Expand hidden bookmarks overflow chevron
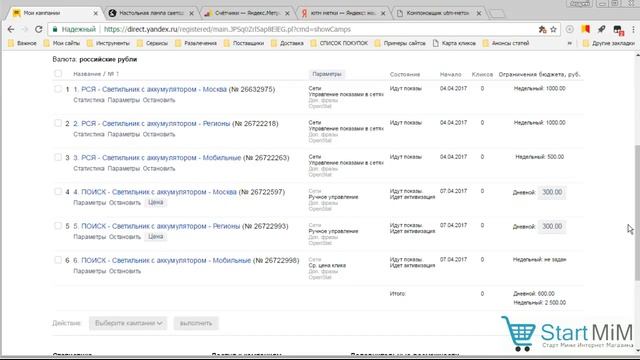 coord(570,43)
